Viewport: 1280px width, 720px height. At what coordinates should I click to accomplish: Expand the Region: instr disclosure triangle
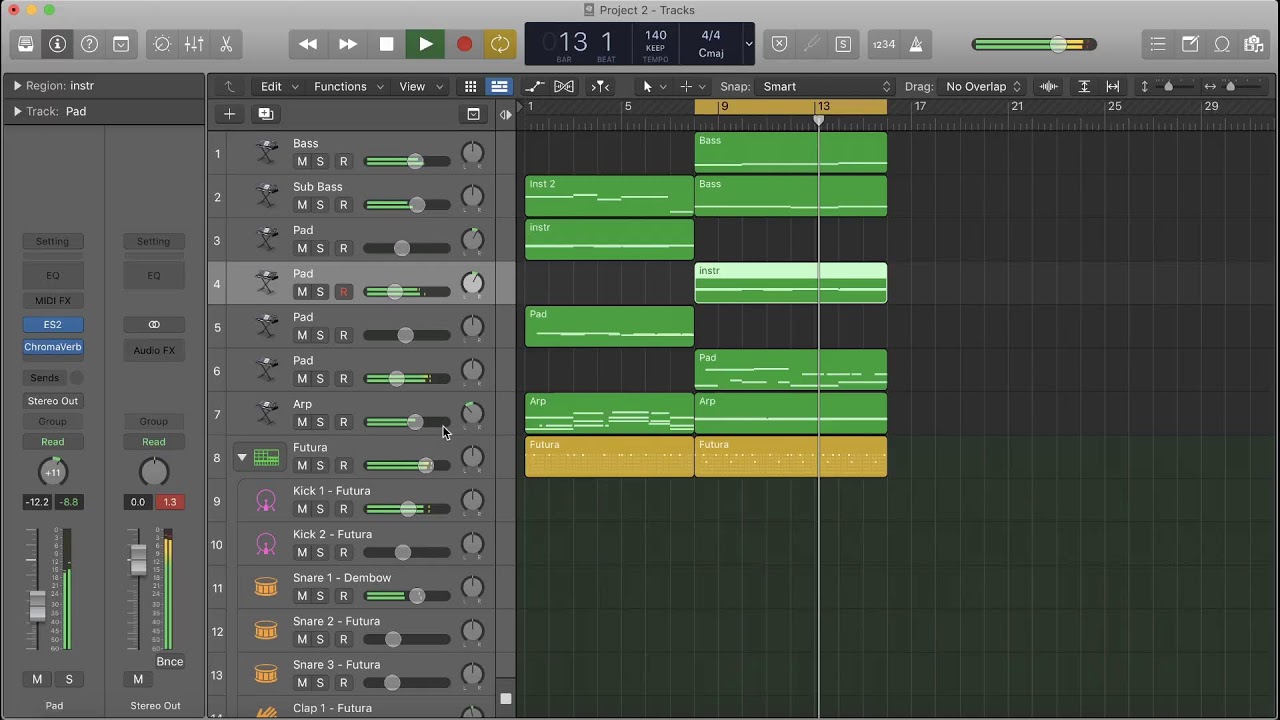17,86
